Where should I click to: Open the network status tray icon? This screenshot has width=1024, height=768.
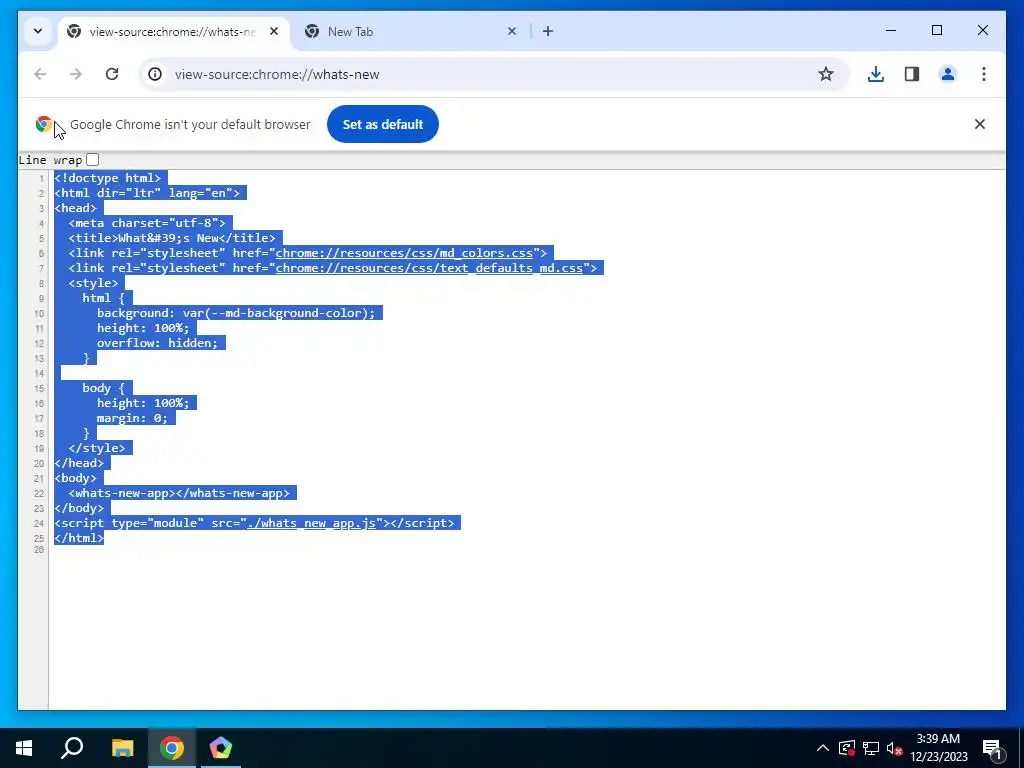(x=871, y=748)
